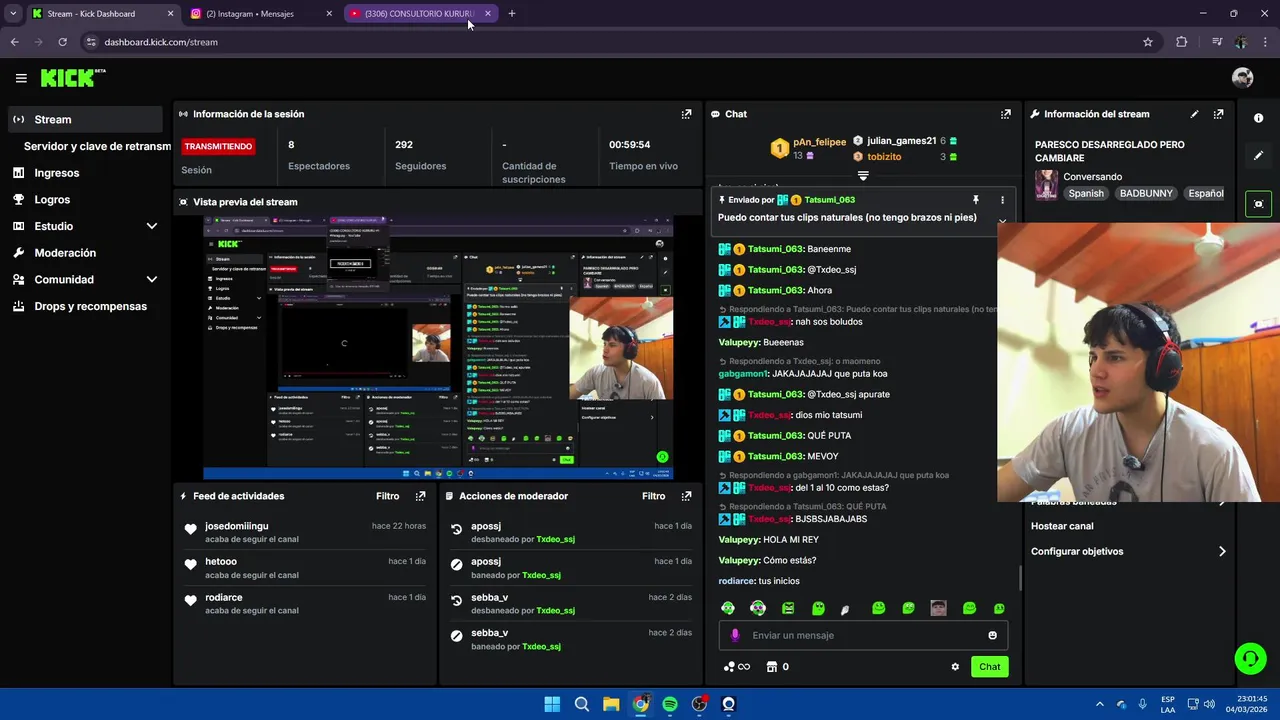Click taskbar Search icon

coord(581,704)
